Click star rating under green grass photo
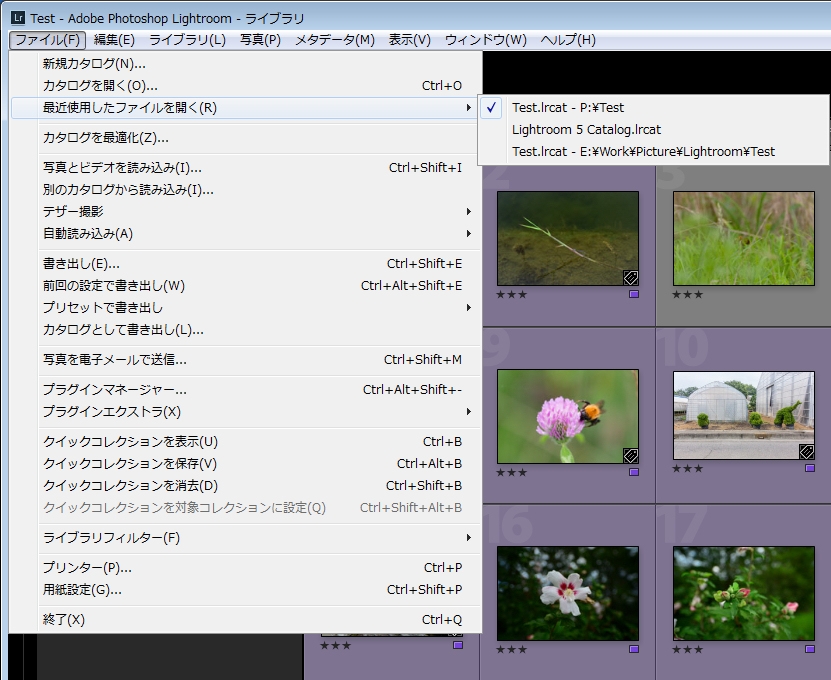This screenshot has height=680, width=831. point(688,294)
